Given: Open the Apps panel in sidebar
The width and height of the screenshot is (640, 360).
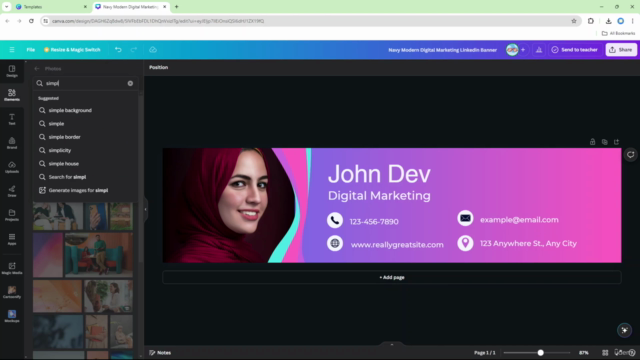Looking at the screenshot, I should [x=12, y=239].
